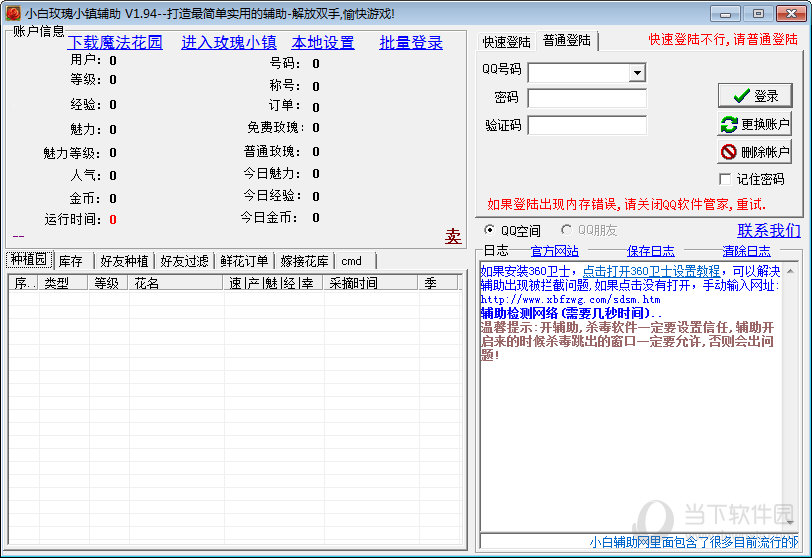The width and height of the screenshot is (812, 558).
Task: Click the 下载魔法花园 link
Action: (x=115, y=42)
